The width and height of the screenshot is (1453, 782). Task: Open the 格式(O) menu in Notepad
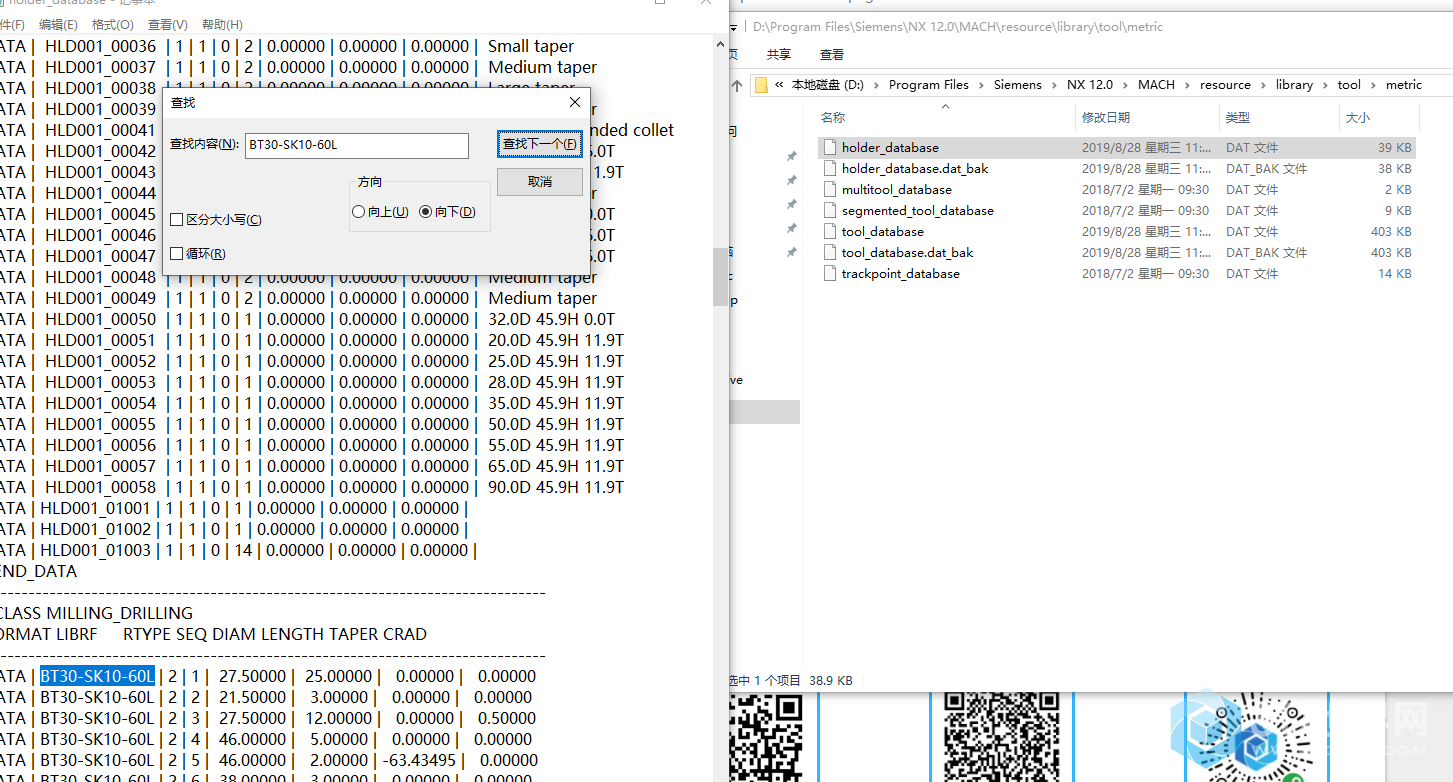click(112, 24)
